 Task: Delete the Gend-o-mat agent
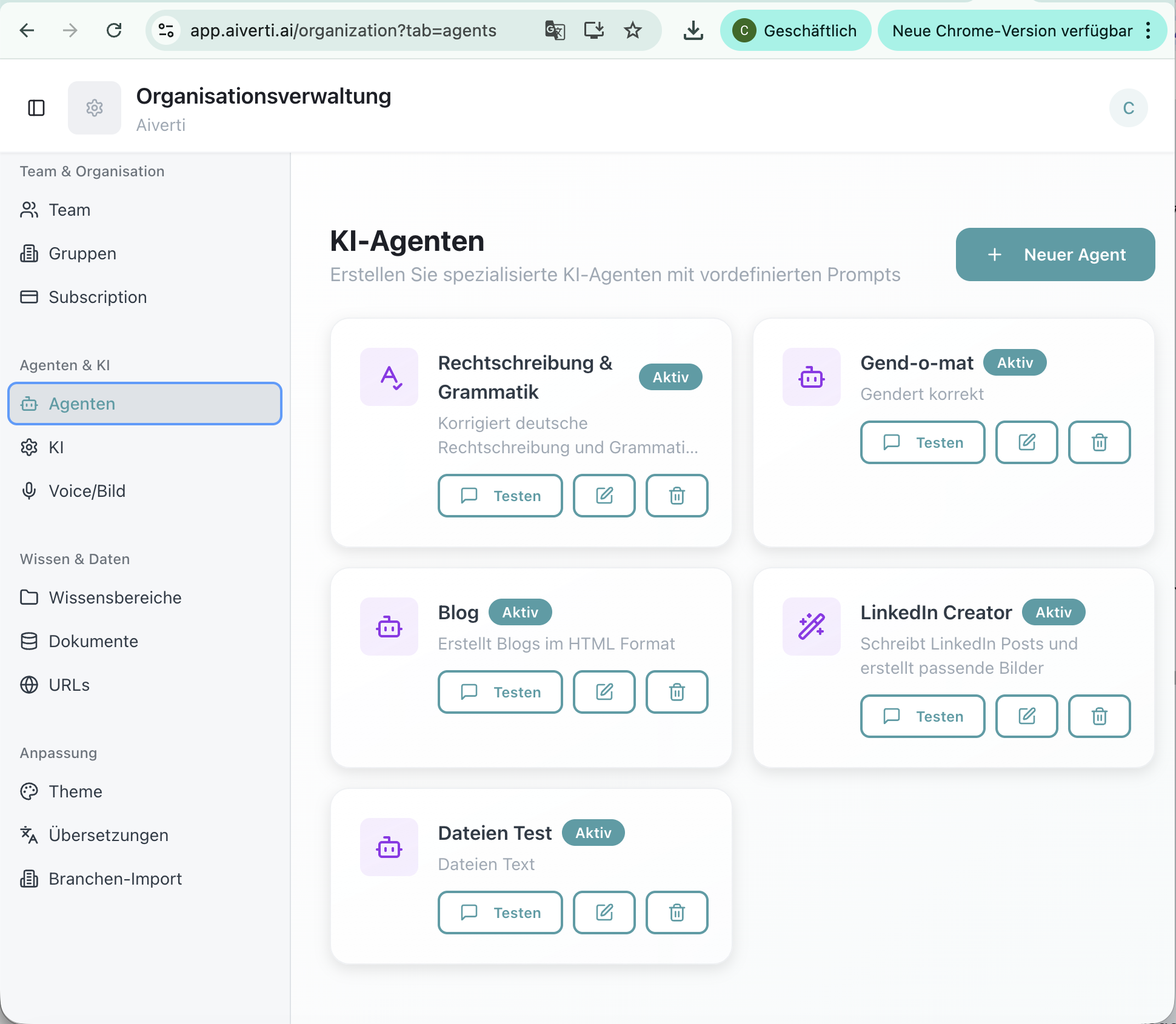[x=1098, y=442]
